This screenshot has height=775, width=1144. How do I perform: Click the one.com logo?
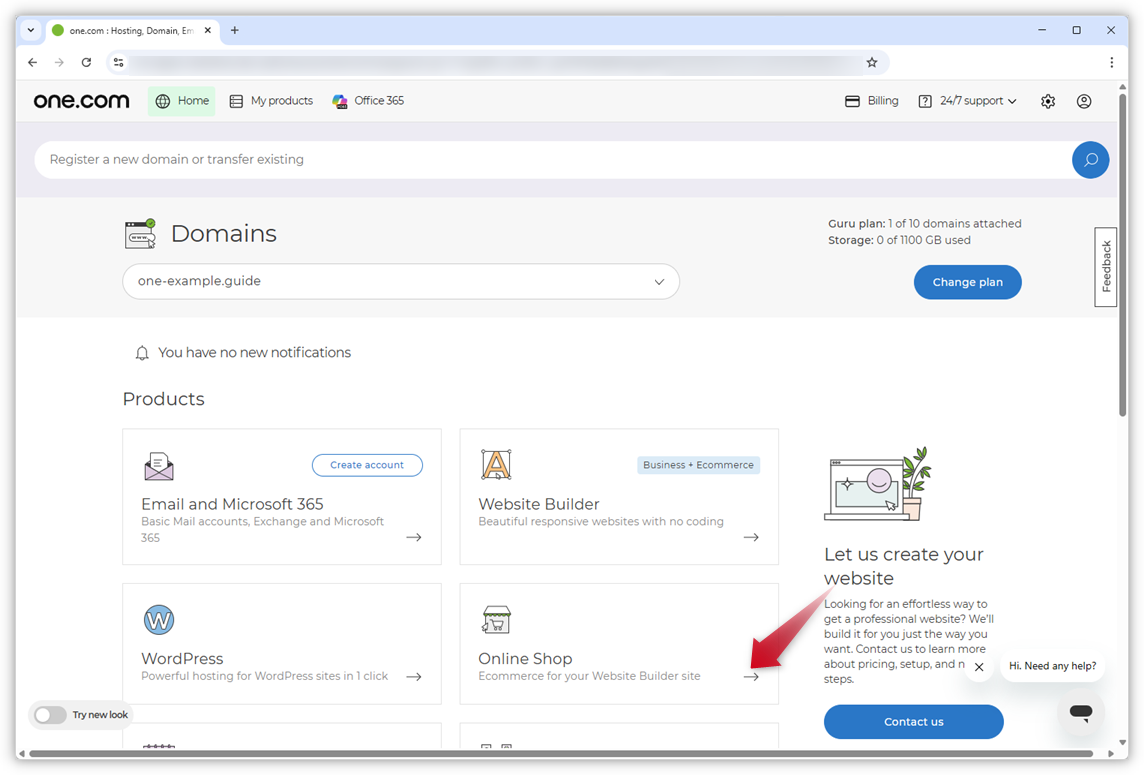point(81,100)
